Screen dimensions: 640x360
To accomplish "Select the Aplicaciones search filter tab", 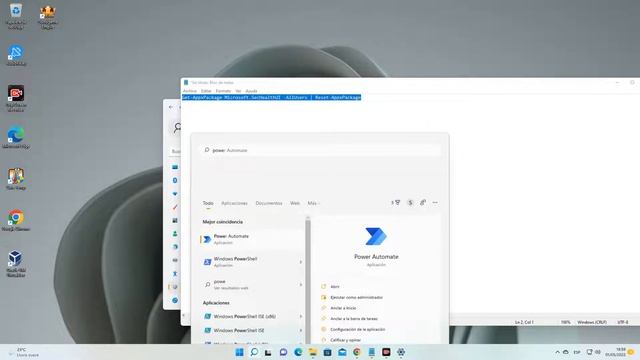I will tap(234, 203).
